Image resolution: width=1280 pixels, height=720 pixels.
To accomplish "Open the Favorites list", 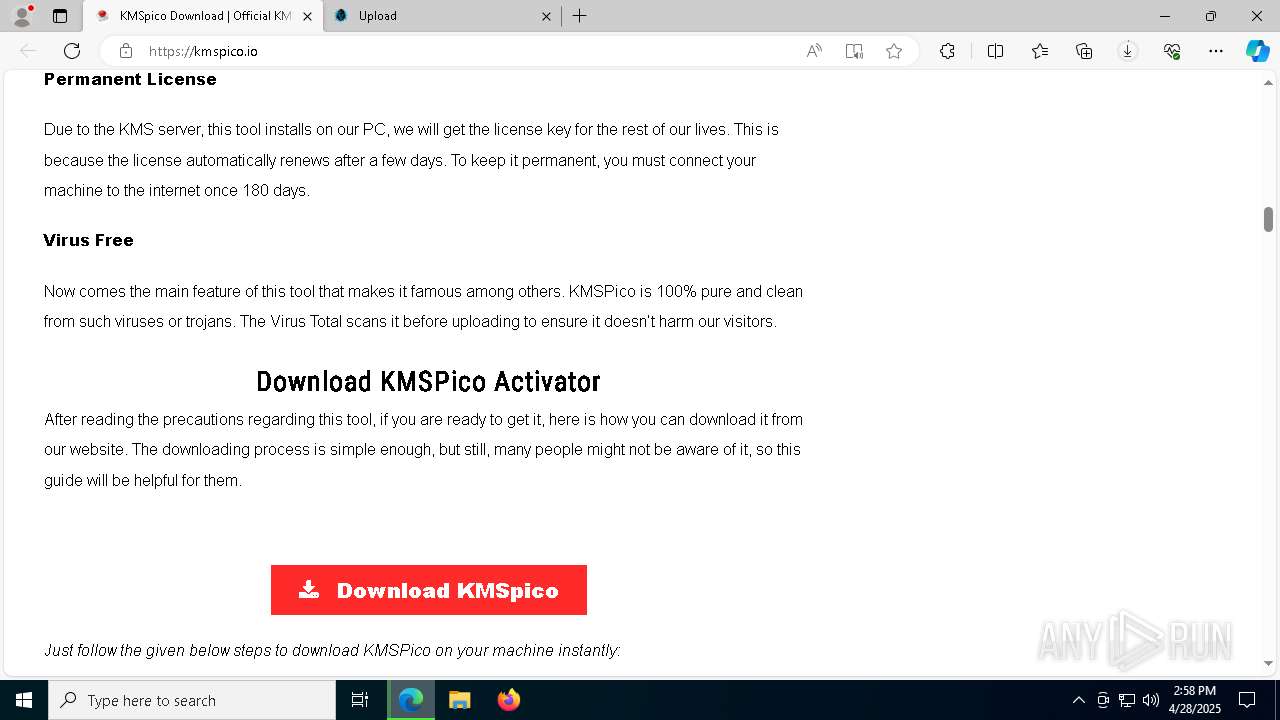I will tap(1040, 51).
